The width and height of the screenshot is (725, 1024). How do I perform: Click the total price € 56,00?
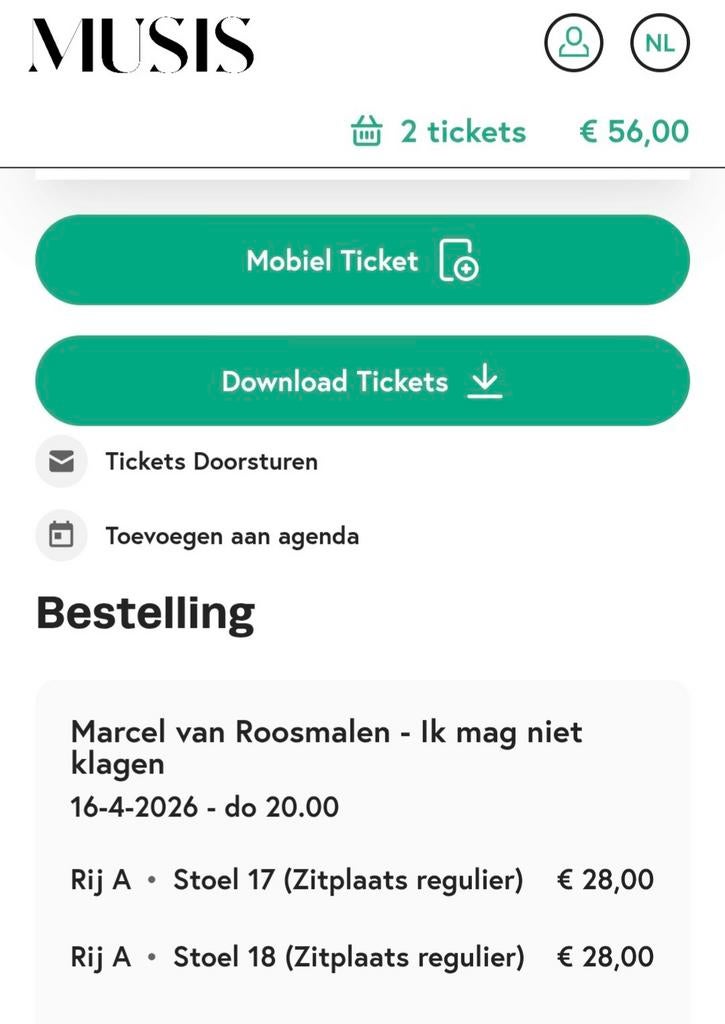coord(633,131)
